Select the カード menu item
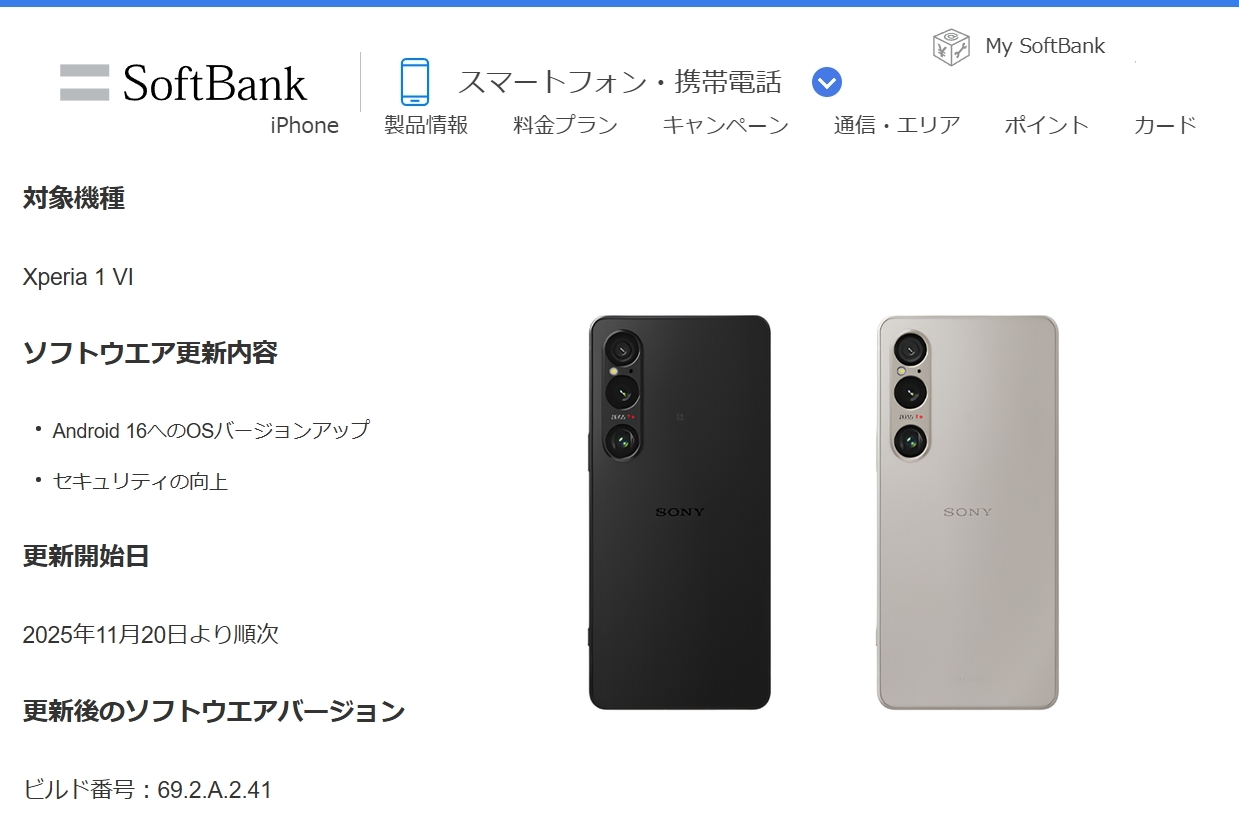The image size is (1239, 832). pyautogui.click(x=1165, y=125)
